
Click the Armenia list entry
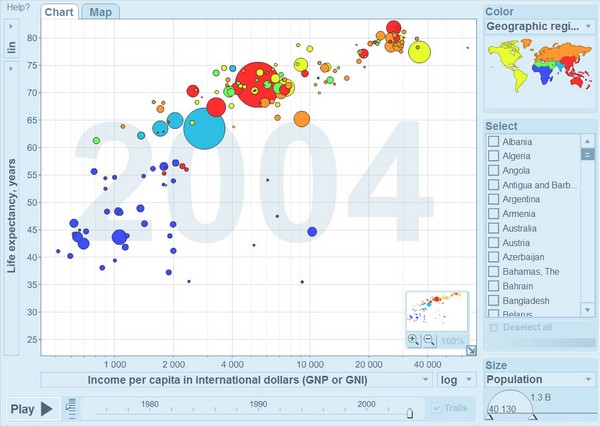coord(519,214)
